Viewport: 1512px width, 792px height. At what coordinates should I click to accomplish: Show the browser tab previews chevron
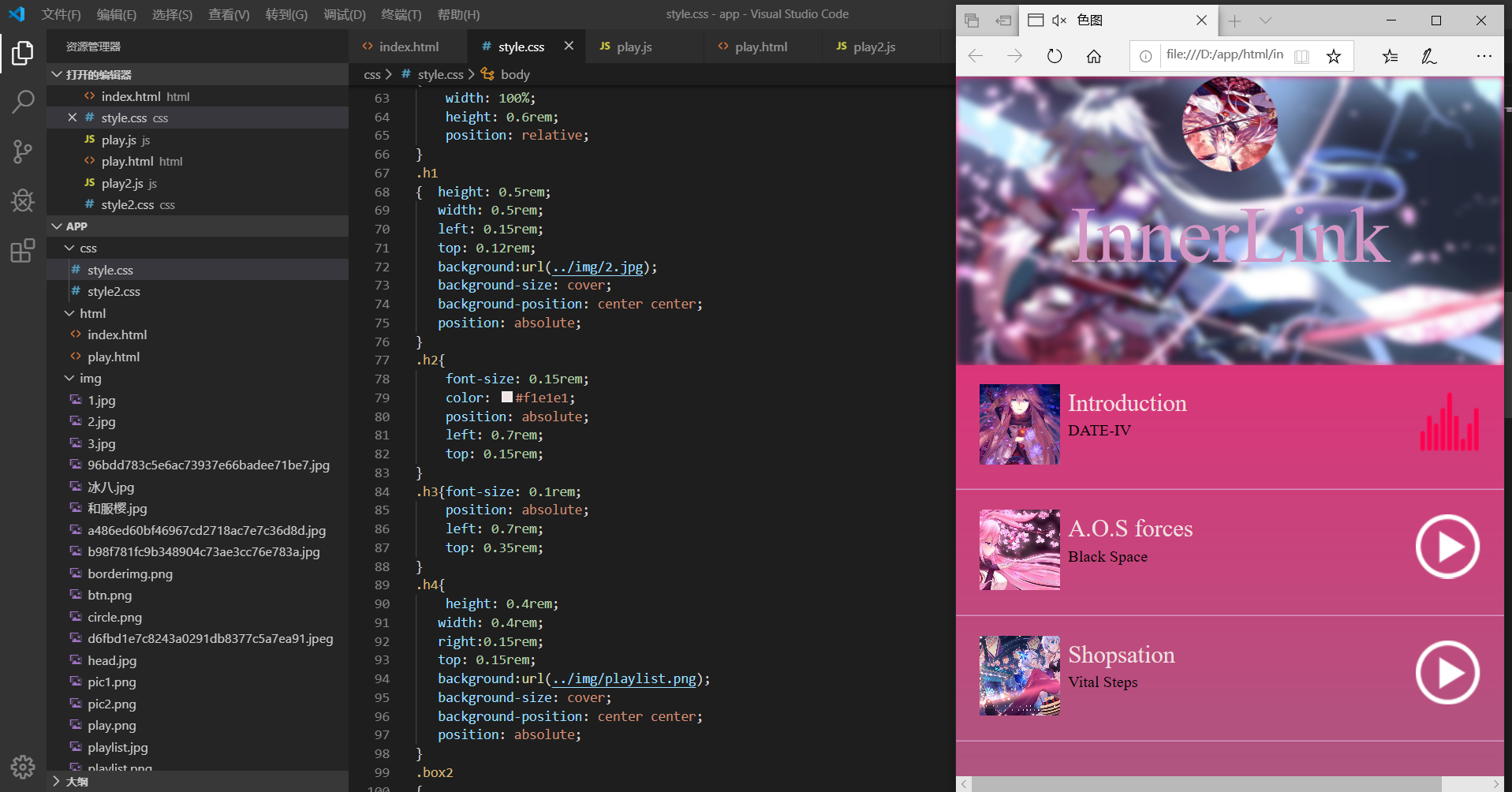[x=1265, y=21]
